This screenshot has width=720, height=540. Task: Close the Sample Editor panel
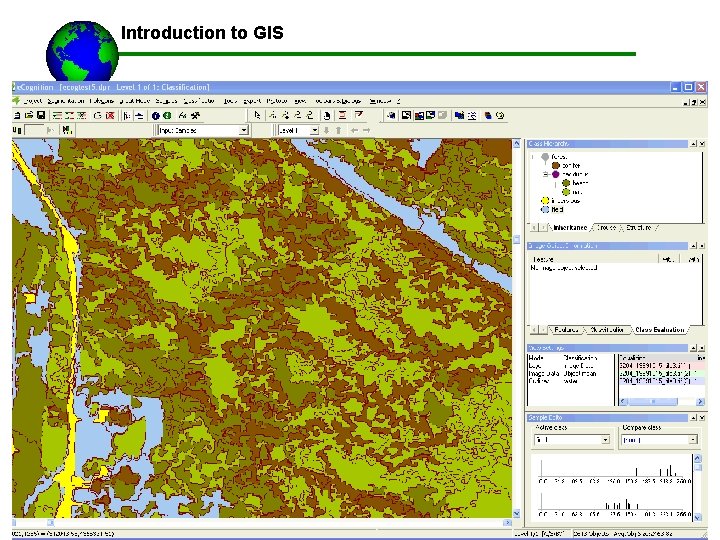tap(702, 417)
